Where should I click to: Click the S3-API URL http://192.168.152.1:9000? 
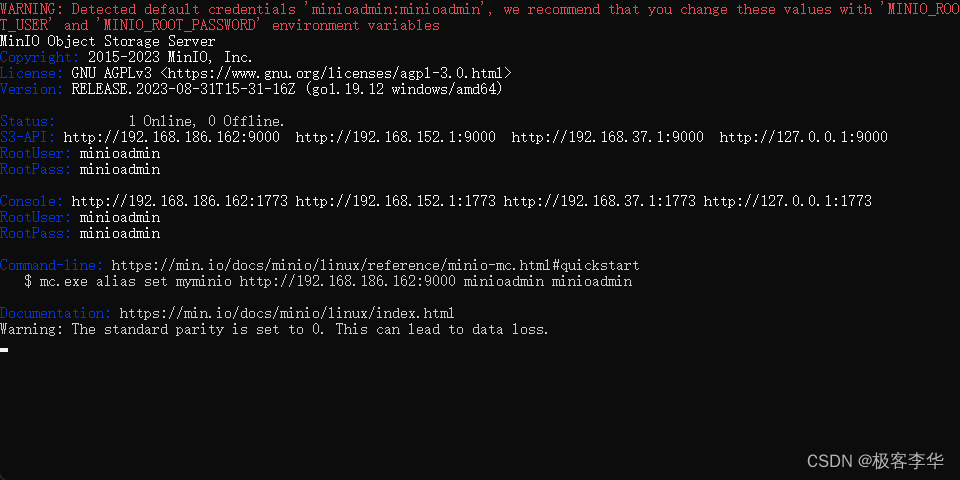[x=396, y=137]
